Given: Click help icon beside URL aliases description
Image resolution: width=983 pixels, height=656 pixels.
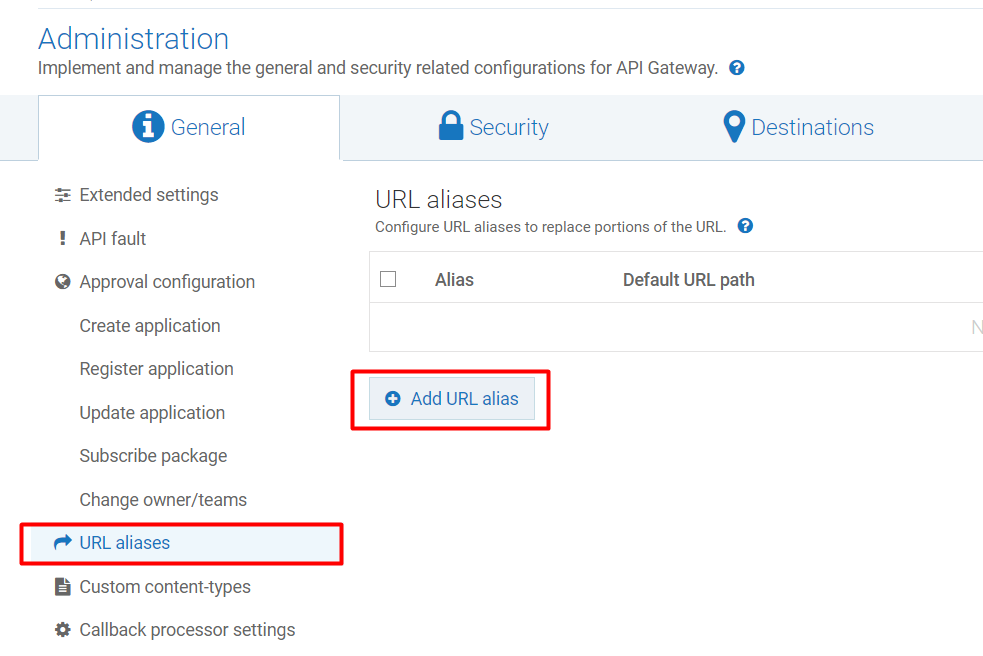Looking at the screenshot, I should click(745, 226).
